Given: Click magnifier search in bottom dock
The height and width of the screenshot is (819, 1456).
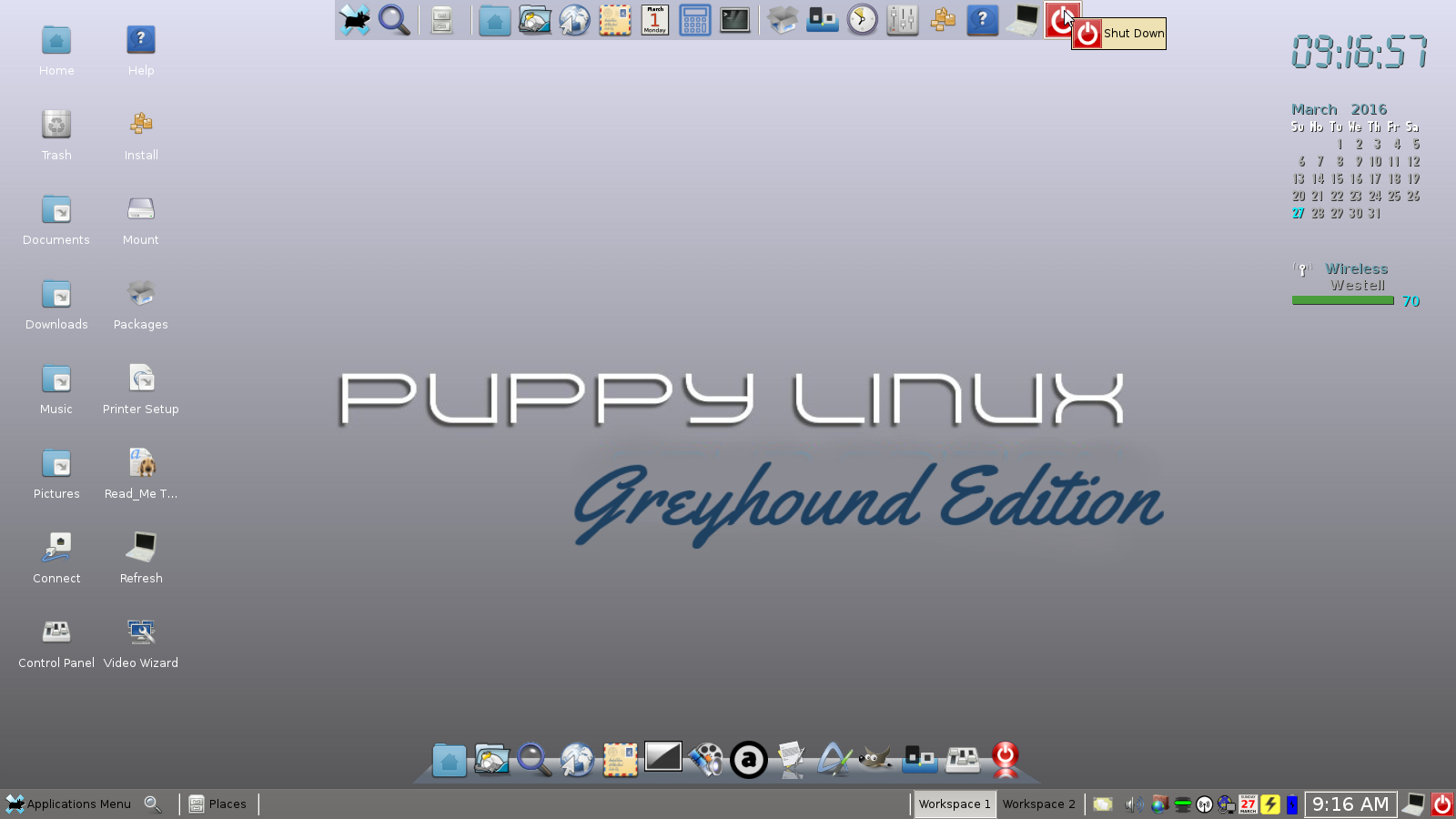Looking at the screenshot, I should click(x=534, y=760).
